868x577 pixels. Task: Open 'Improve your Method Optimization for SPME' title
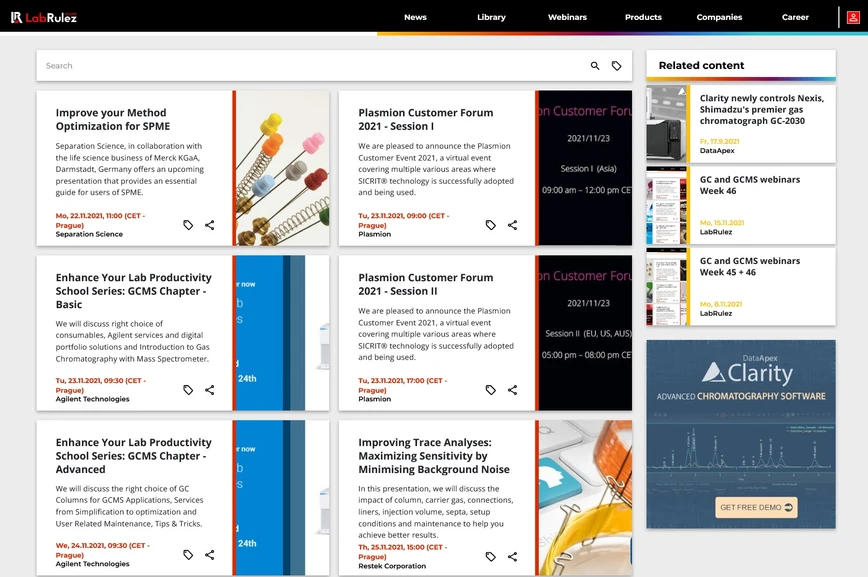113,120
